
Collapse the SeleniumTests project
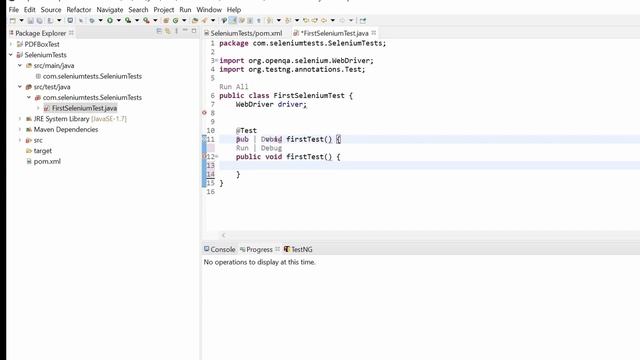[x=11, y=55]
